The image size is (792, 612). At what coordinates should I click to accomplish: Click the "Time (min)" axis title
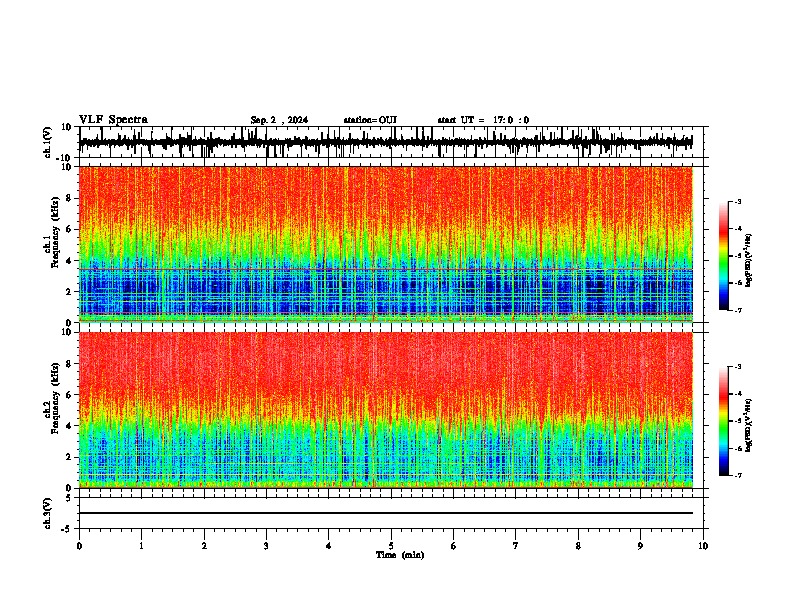point(400,555)
